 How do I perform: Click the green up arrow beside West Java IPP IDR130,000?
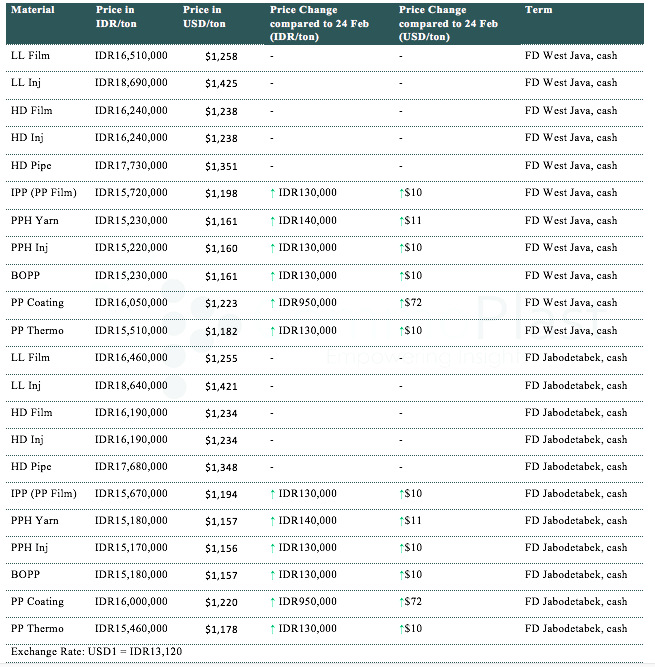(x=273, y=193)
